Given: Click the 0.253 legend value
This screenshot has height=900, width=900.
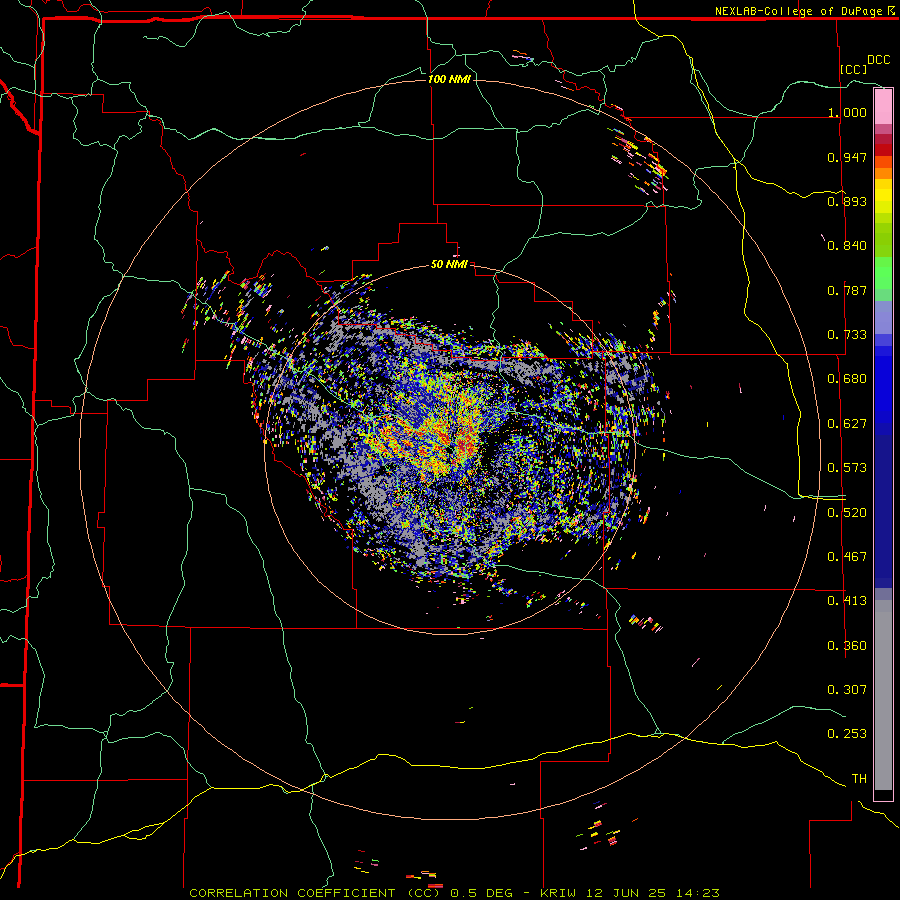Looking at the screenshot, I should [847, 734].
